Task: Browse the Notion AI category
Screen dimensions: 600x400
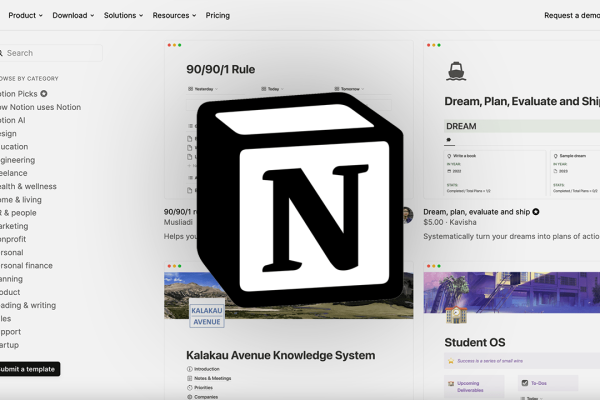Action: [13, 120]
